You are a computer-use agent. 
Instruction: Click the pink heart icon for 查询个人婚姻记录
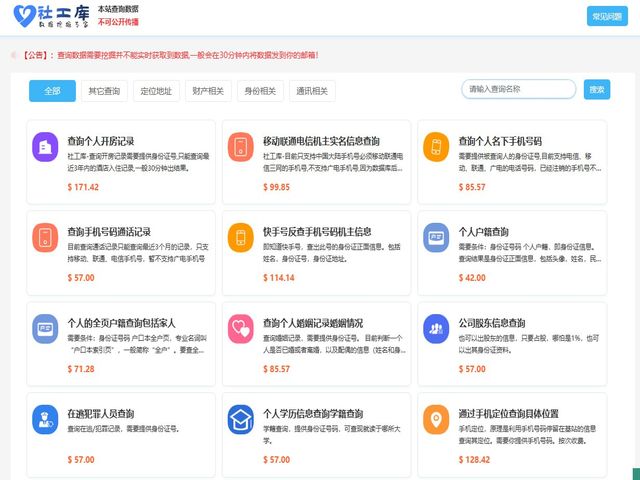coord(240,328)
